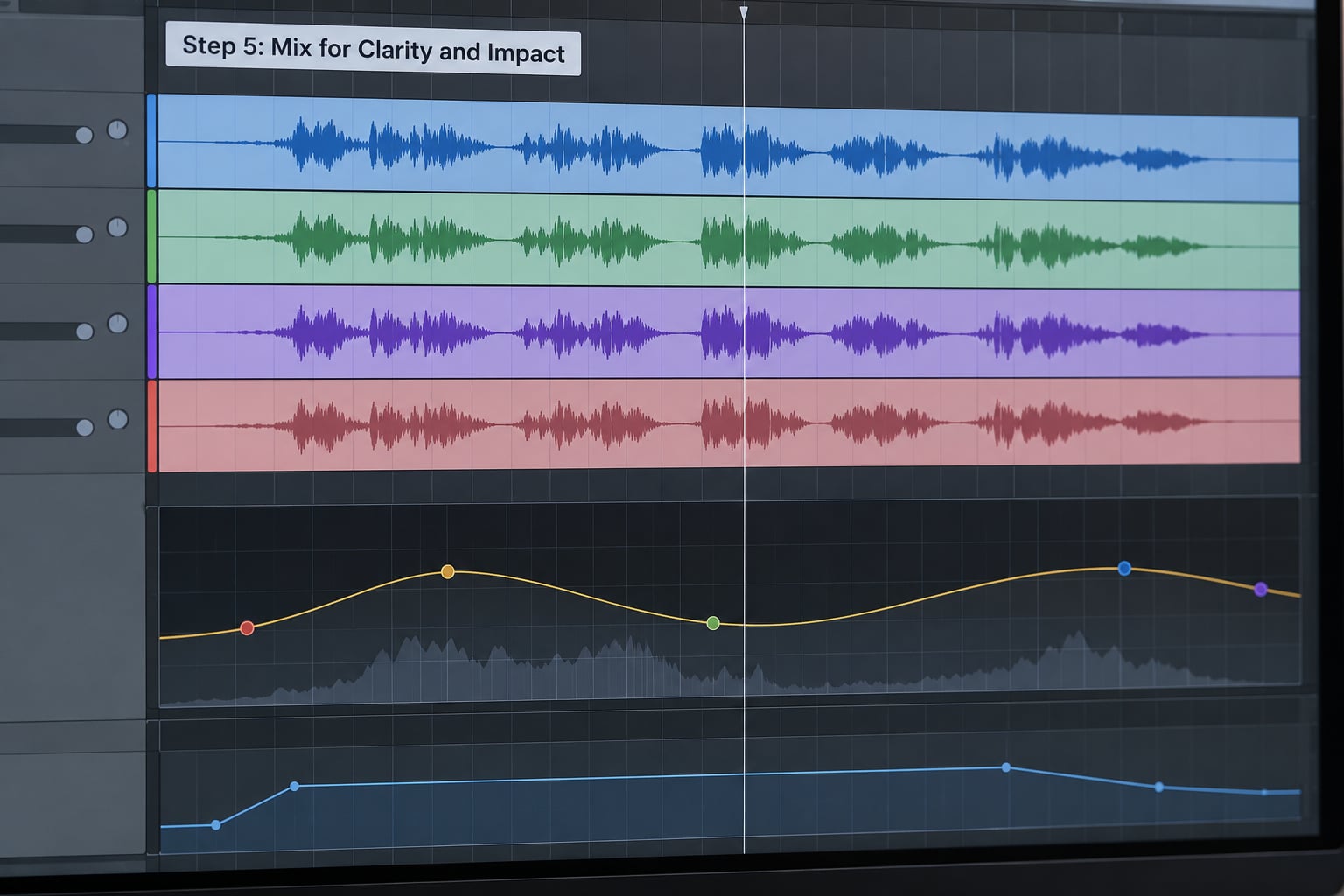Select the blue waveform audio clip
The width and height of the screenshot is (1344, 896).
tap(728, 149)
